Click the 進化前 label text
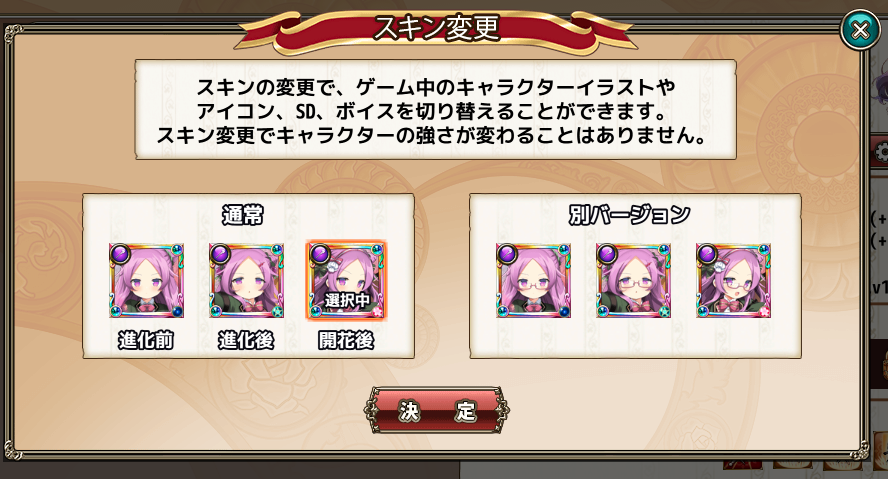The image size is (888, 479). point(146,340)
